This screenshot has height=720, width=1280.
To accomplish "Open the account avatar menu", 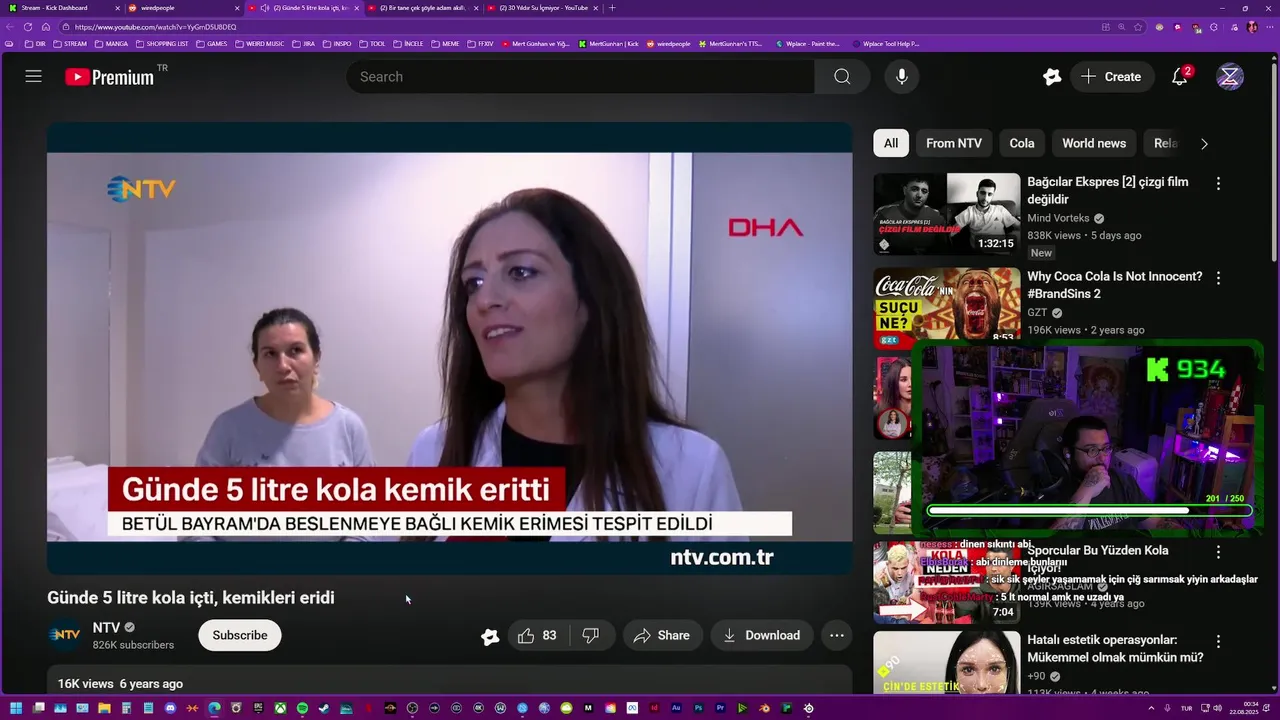I will [x=1230, y=77].
